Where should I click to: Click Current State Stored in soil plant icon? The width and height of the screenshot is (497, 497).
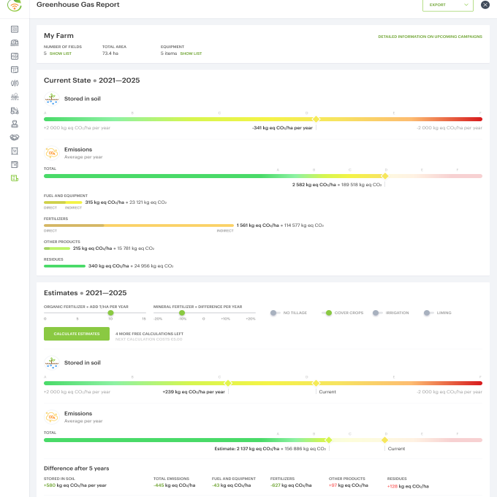(x=52, y=99)
